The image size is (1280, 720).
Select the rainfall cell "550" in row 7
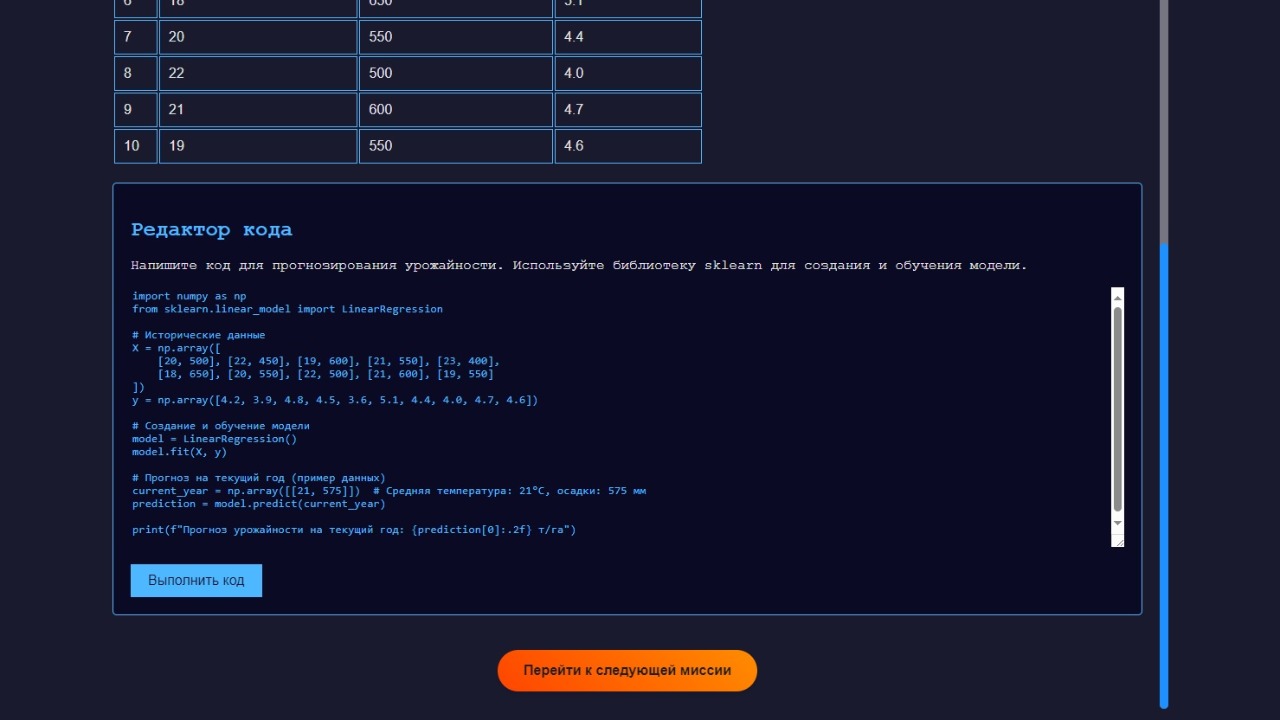(455, 37)
